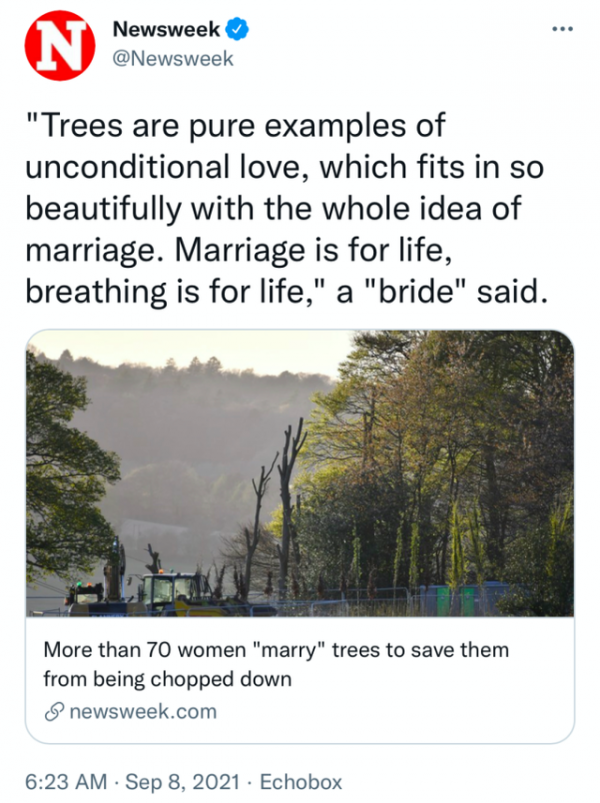The width and height of the screenshot is (600, 803).
Task: Click the white letter N inside the logo
Action: [x=61, y=45]
